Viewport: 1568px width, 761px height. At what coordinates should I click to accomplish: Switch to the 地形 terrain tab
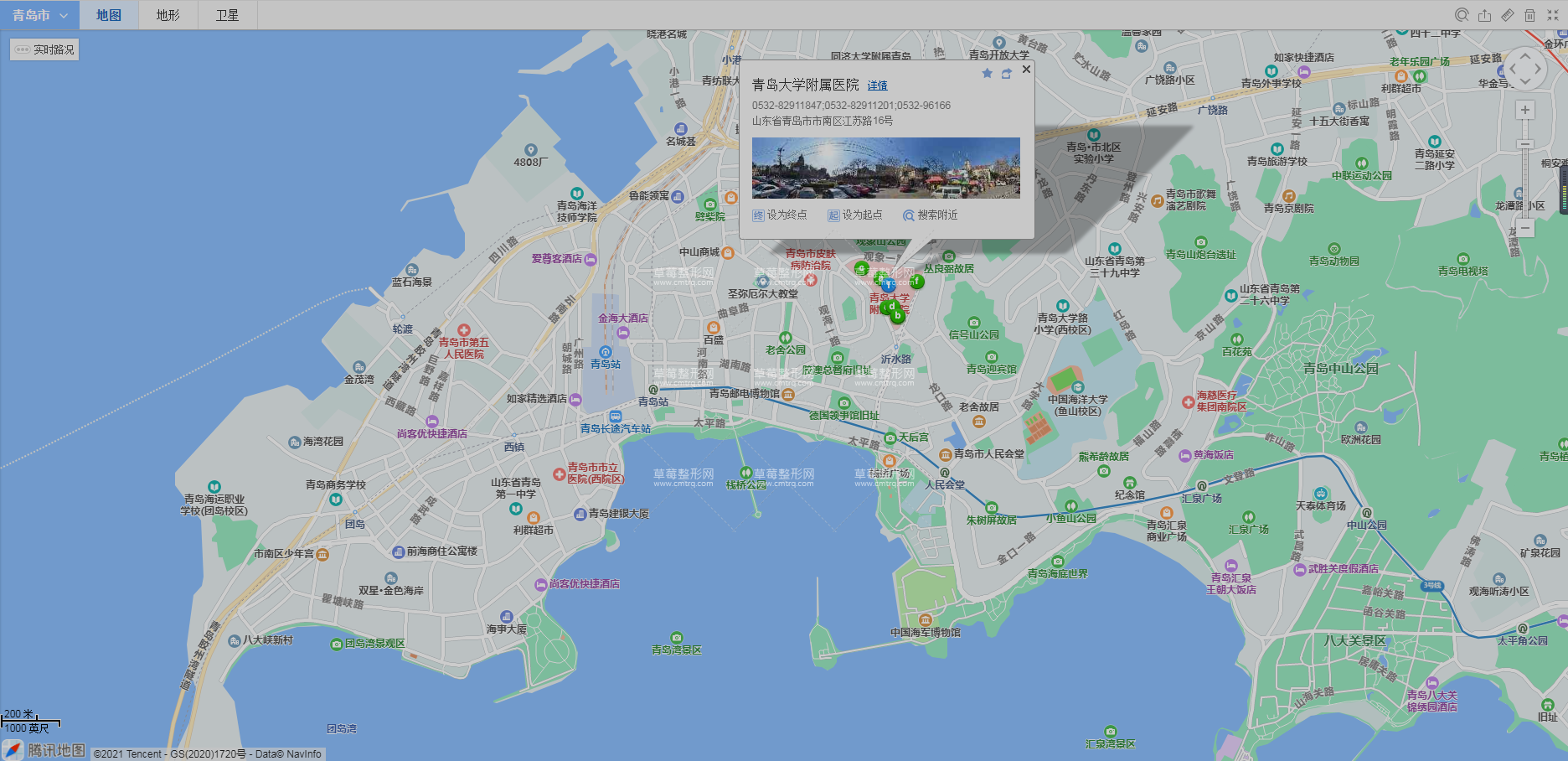[x=168, y=15]
